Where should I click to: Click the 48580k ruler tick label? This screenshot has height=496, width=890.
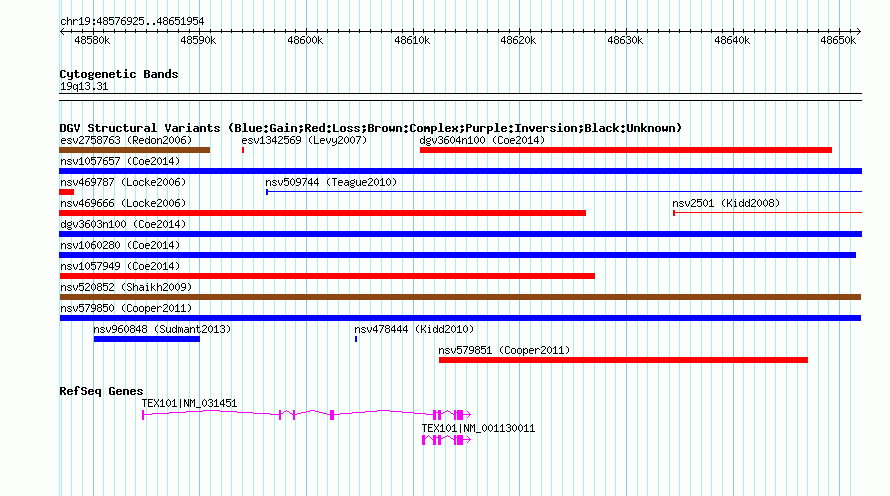(92, 40)
